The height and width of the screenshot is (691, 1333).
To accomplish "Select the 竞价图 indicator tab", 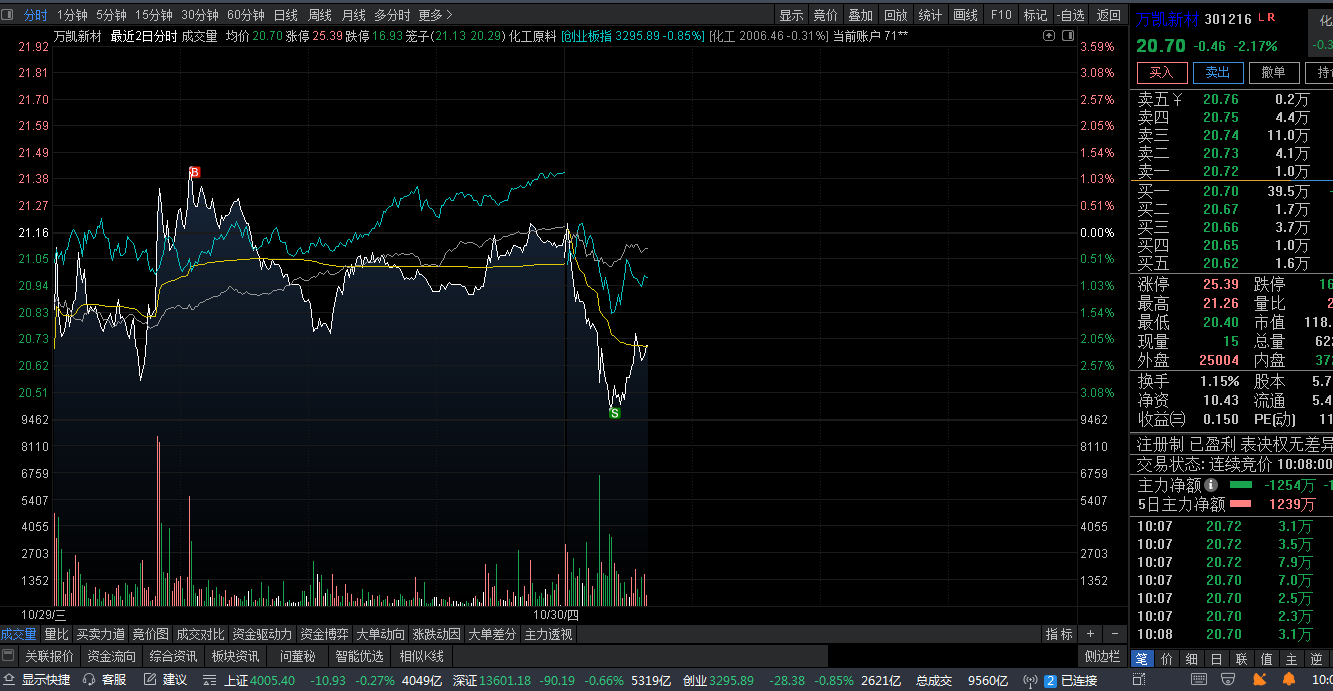I will (151, 634).
